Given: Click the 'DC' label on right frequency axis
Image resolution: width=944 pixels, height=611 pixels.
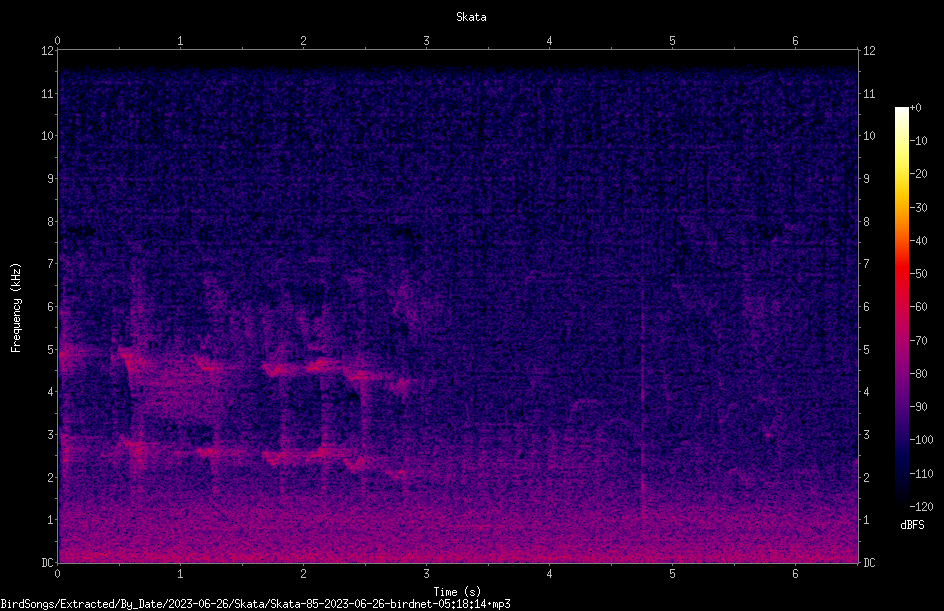Looking at the screenshot, I should click(x=869, y=563).
